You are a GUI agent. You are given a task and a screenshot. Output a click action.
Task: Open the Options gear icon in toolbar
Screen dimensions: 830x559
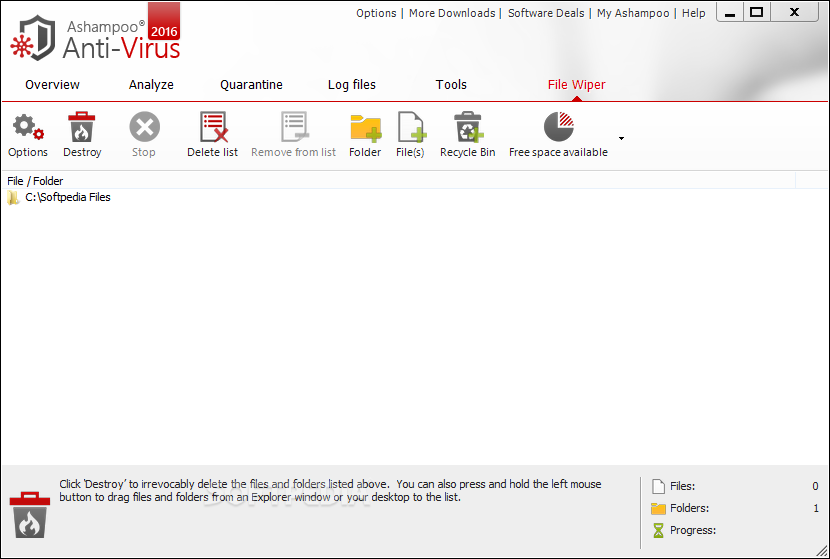pos(28,127)
